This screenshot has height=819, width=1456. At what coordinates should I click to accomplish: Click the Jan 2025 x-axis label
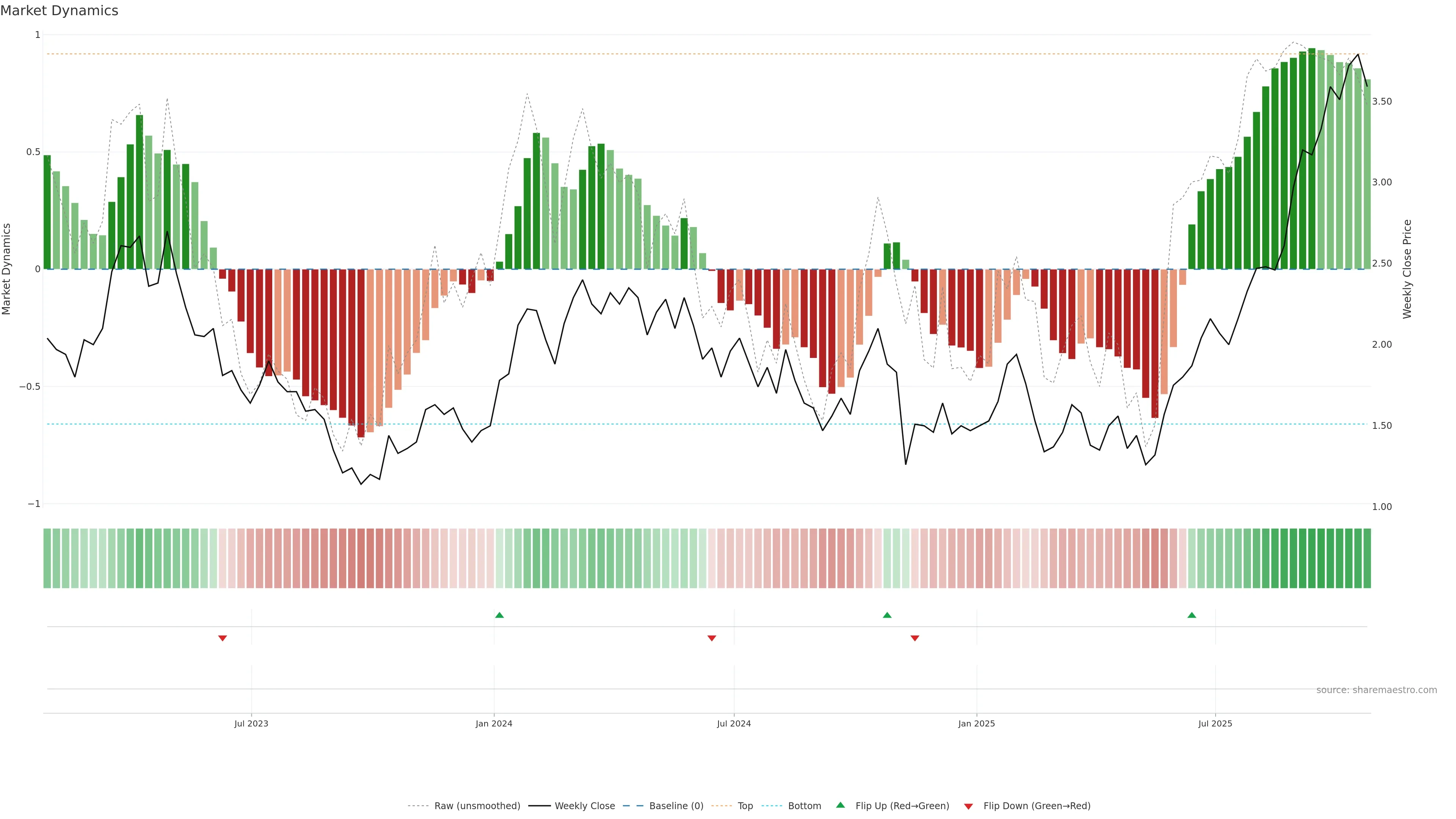click(x=976, y=723)
